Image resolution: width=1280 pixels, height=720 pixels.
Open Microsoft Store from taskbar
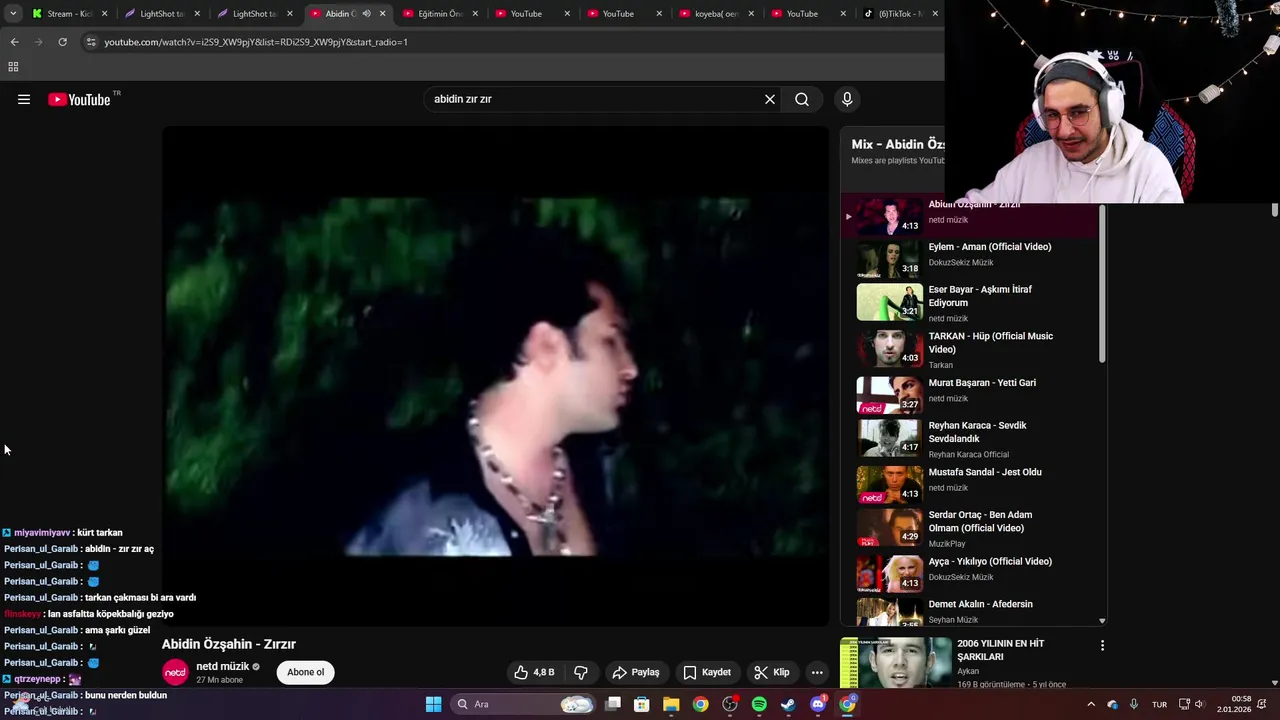642,704
